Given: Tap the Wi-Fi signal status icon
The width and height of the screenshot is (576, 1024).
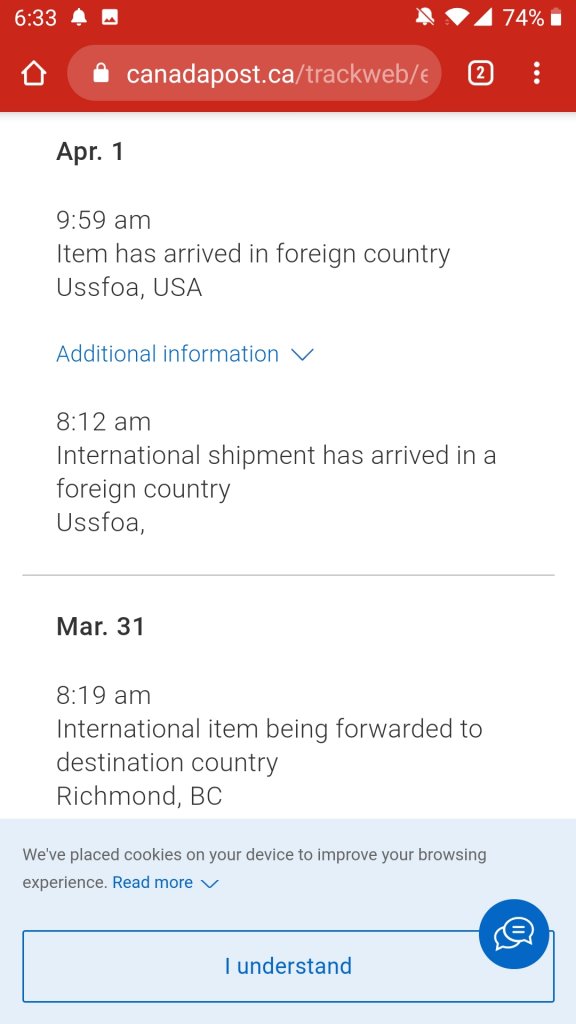Looking at the screenshot, I should pyautogui.click(x=456, y=18).
